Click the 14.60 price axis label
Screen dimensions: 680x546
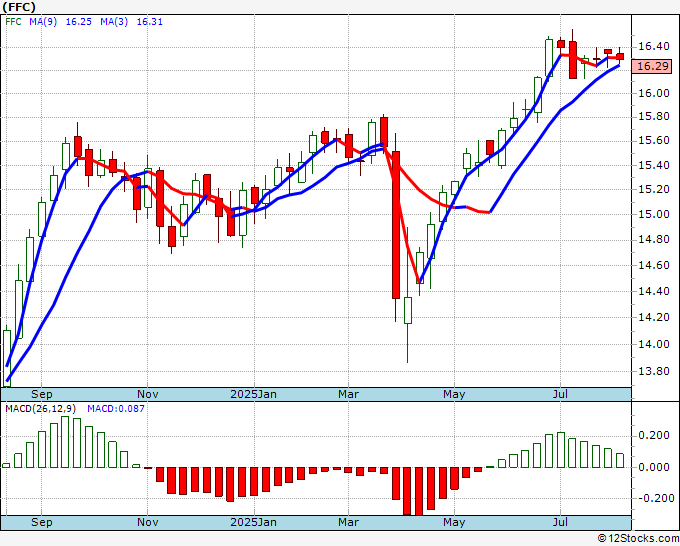coord(654,265)
